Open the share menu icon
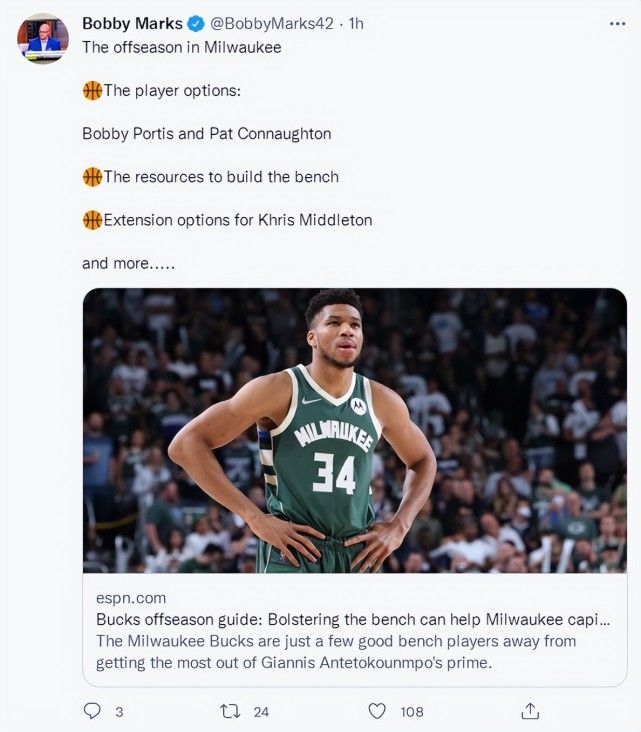This screenshot has width=641, height=732. pos(531,711)
